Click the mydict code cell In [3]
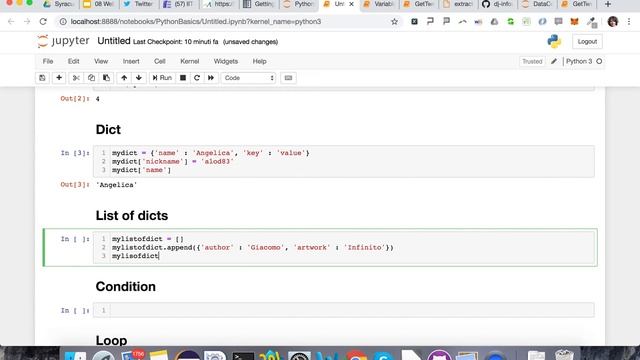This screenshot has width=640, height=360. coord(344,162)
